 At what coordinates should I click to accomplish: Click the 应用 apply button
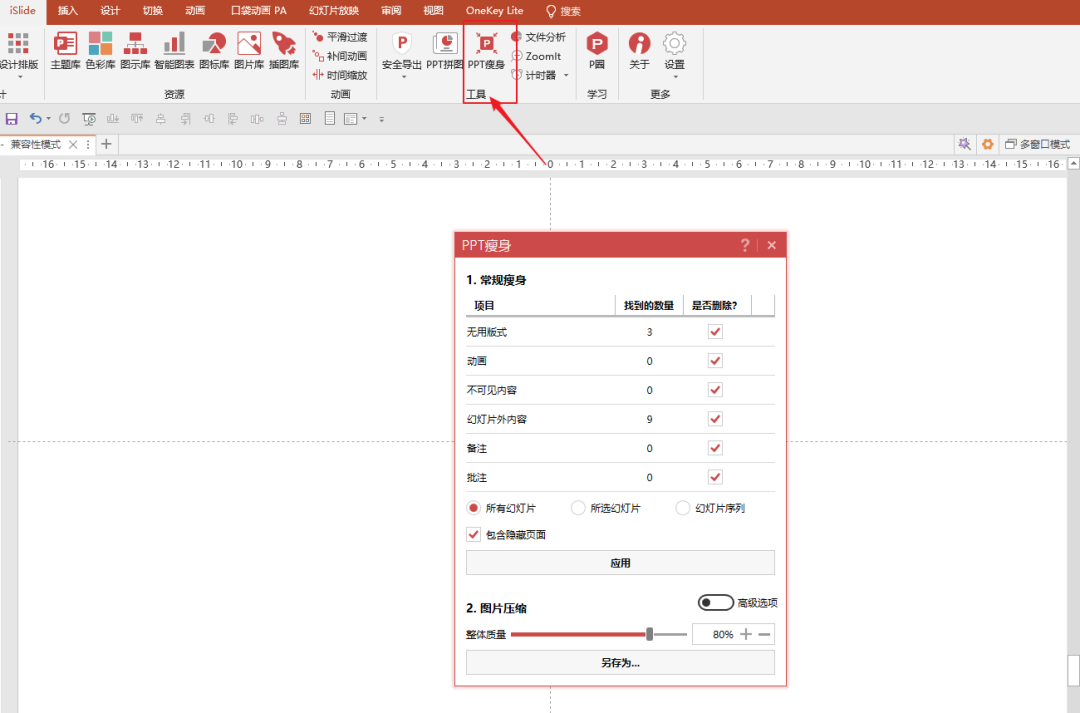tap(620, 563)
